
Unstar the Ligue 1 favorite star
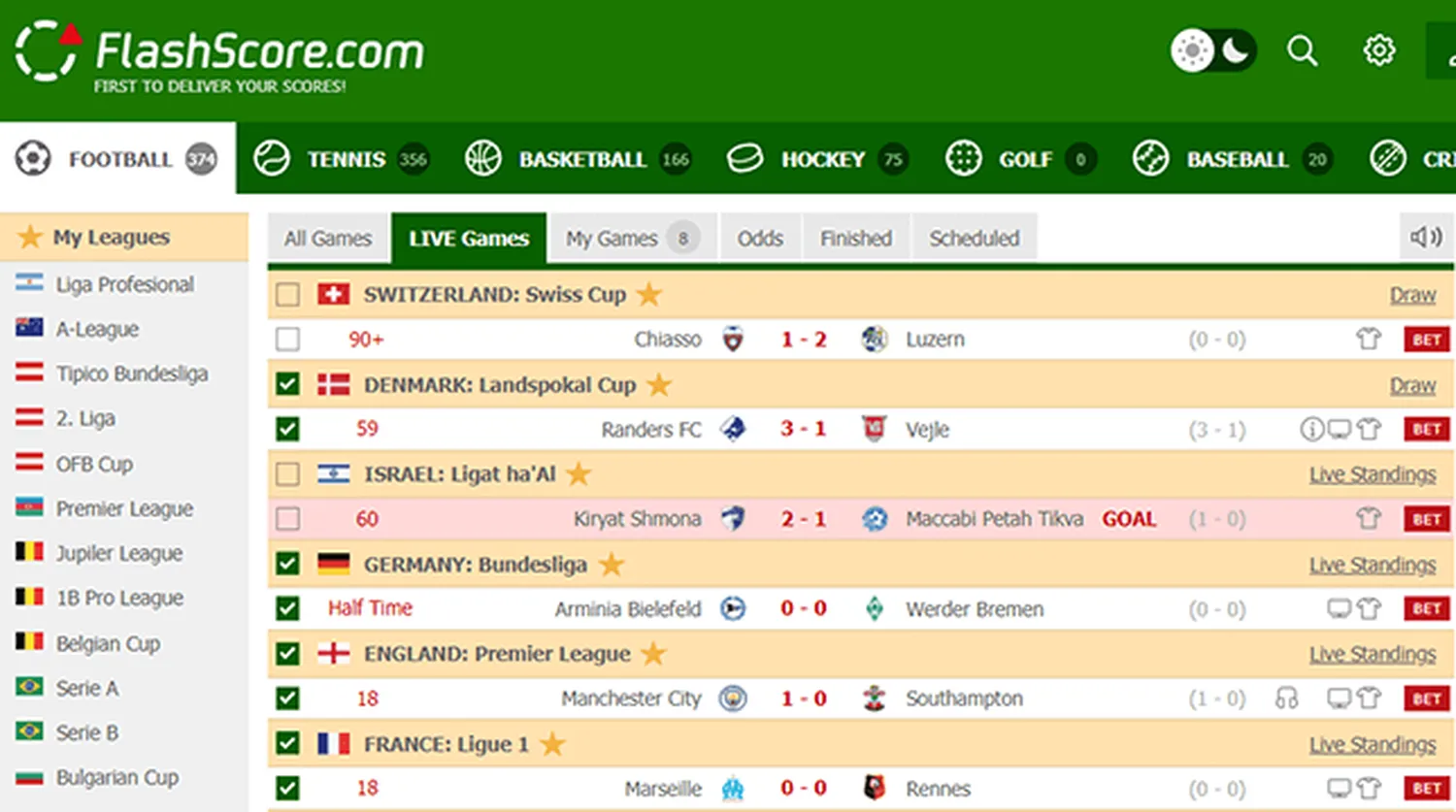pyautogui.click(x=552, y=743)
